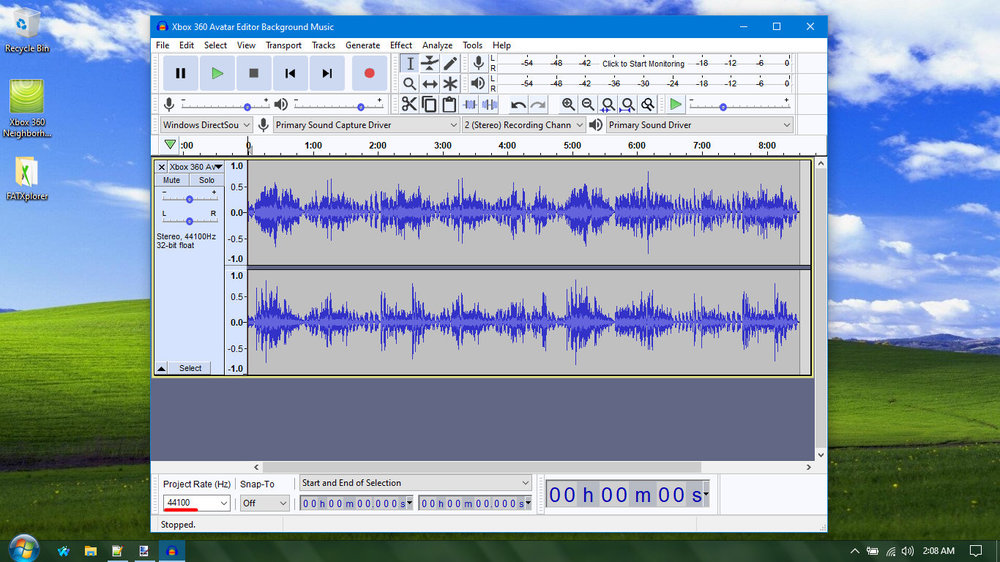Click the timeline green pinned-head triangle
Viewport: 1000px width, 562px height.
[170, 145]
